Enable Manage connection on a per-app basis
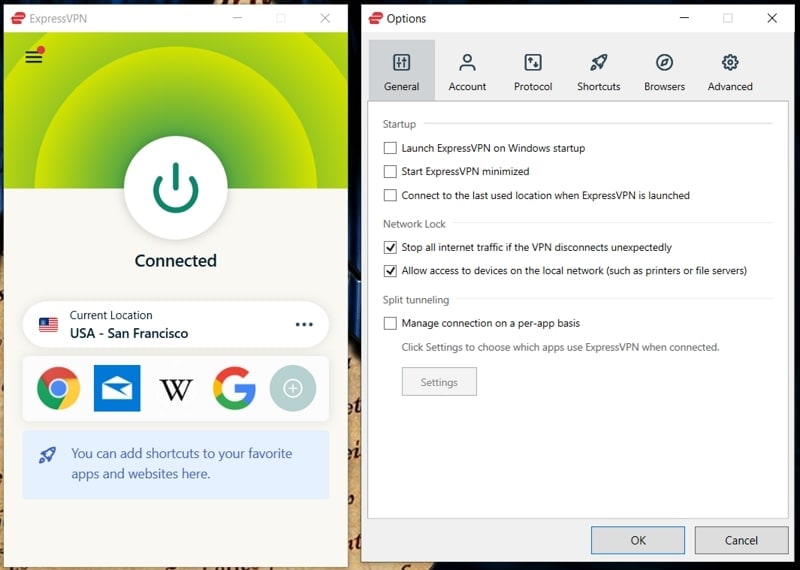 [x=390, y=324]
